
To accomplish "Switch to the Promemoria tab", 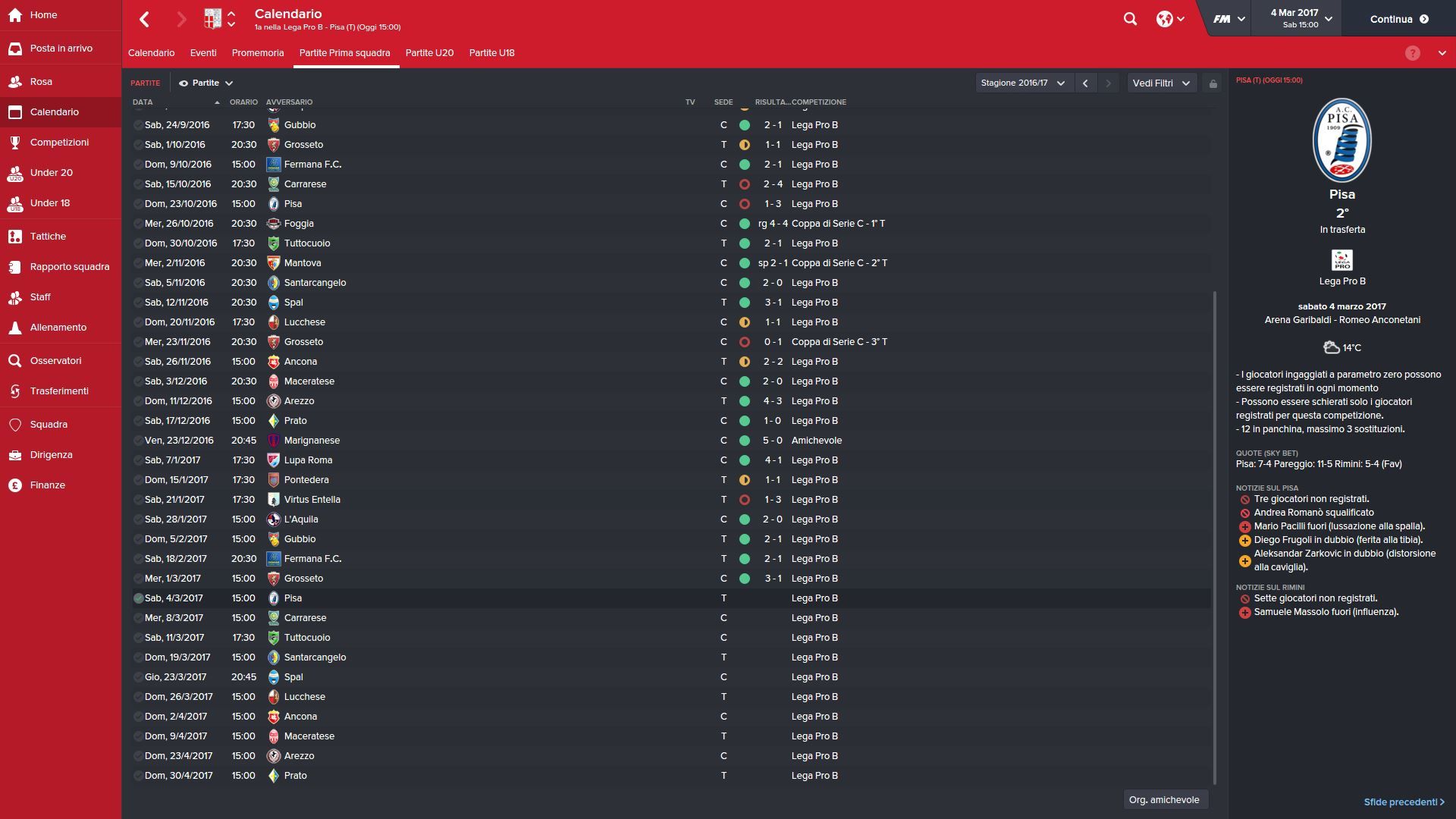I will tap(258, 53).
